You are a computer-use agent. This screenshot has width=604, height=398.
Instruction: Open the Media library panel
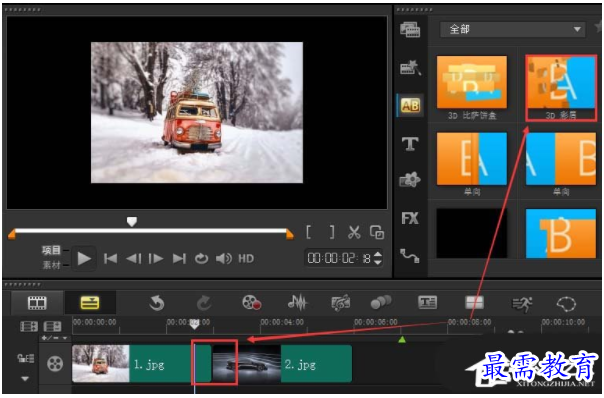410,30
